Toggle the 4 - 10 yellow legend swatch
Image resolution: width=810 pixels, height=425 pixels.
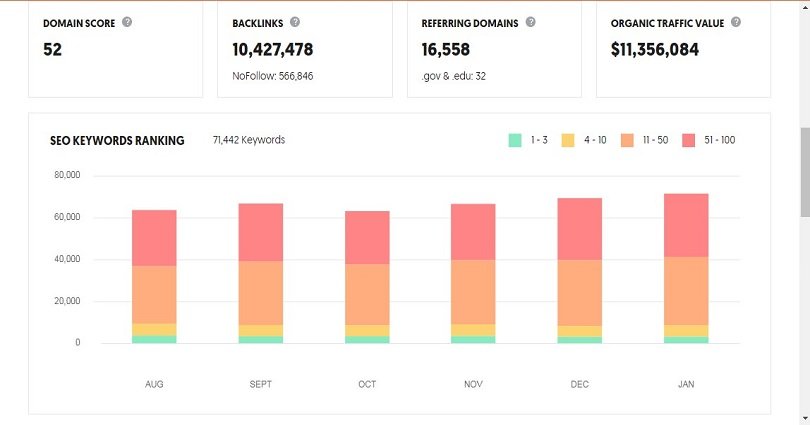(568, 140)
